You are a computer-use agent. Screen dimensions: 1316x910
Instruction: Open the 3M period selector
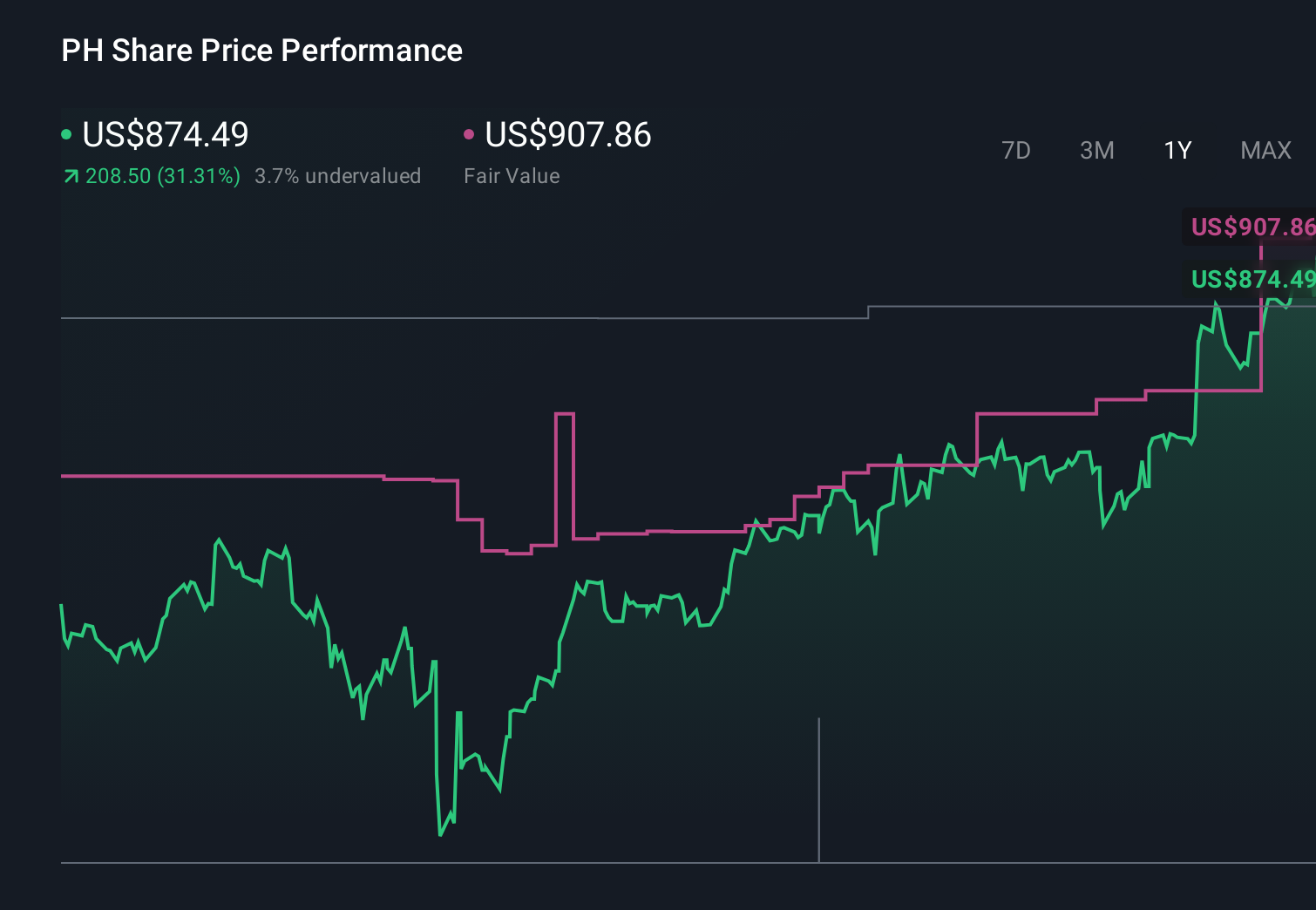click(1096, 150)
